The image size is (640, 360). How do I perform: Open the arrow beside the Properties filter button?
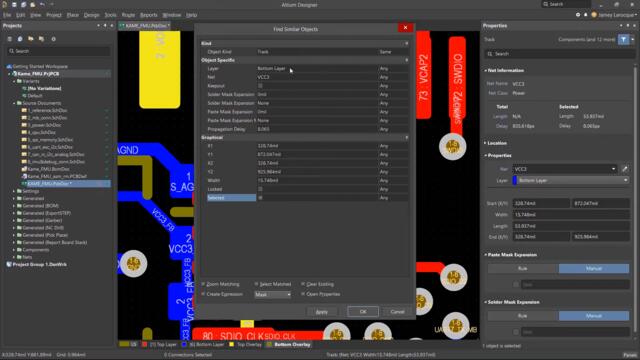pos(633,39)
